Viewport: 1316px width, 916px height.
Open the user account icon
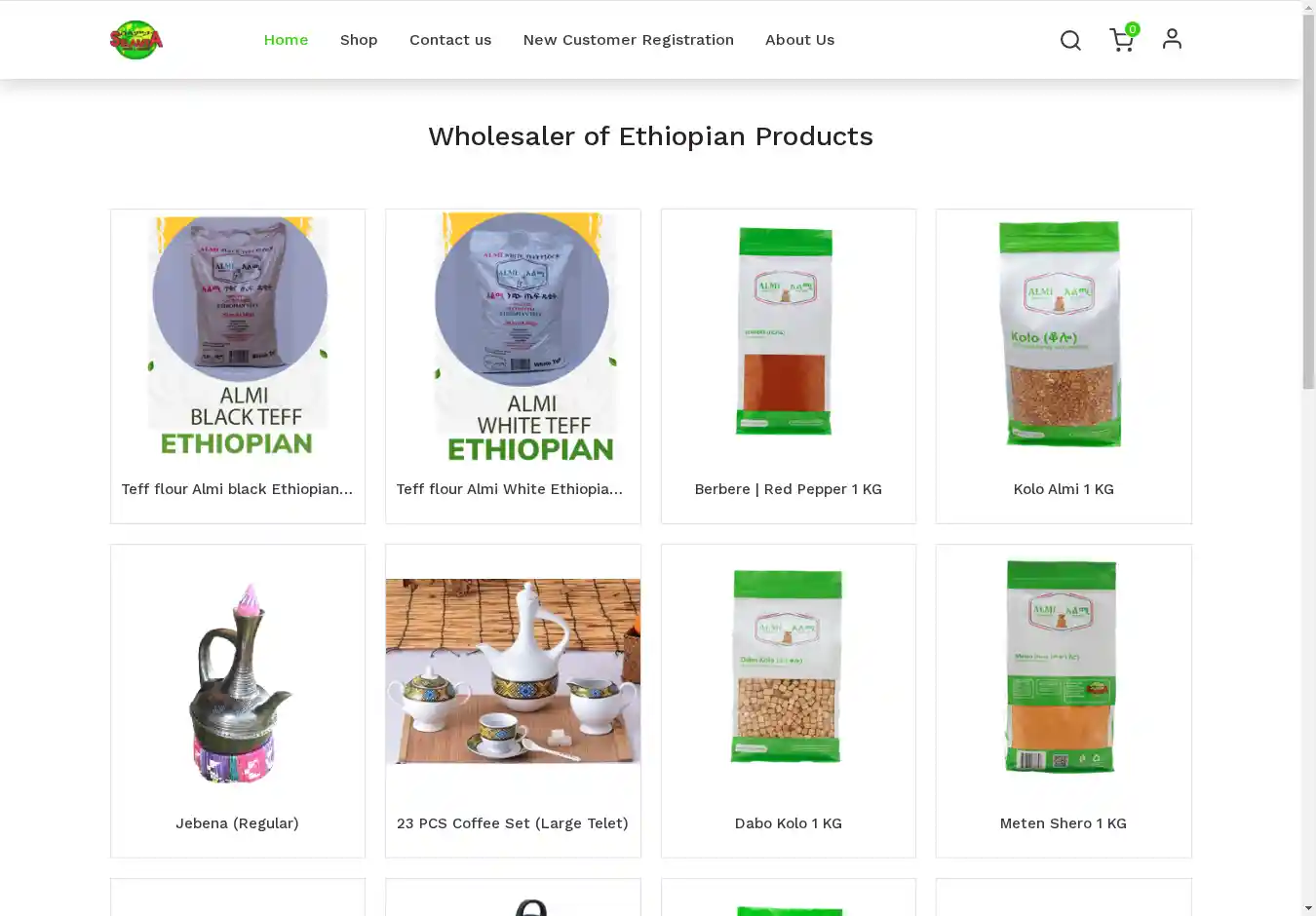pos(1172,39)
